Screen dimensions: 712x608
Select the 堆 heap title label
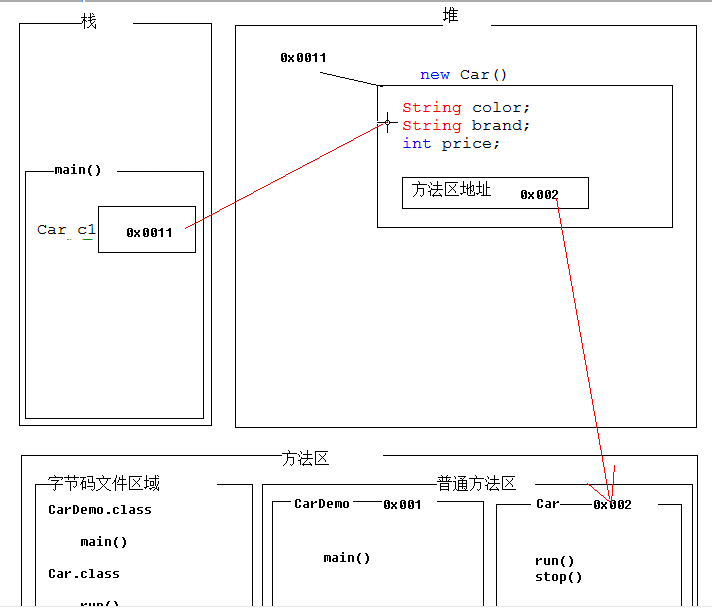coord(450,15)
